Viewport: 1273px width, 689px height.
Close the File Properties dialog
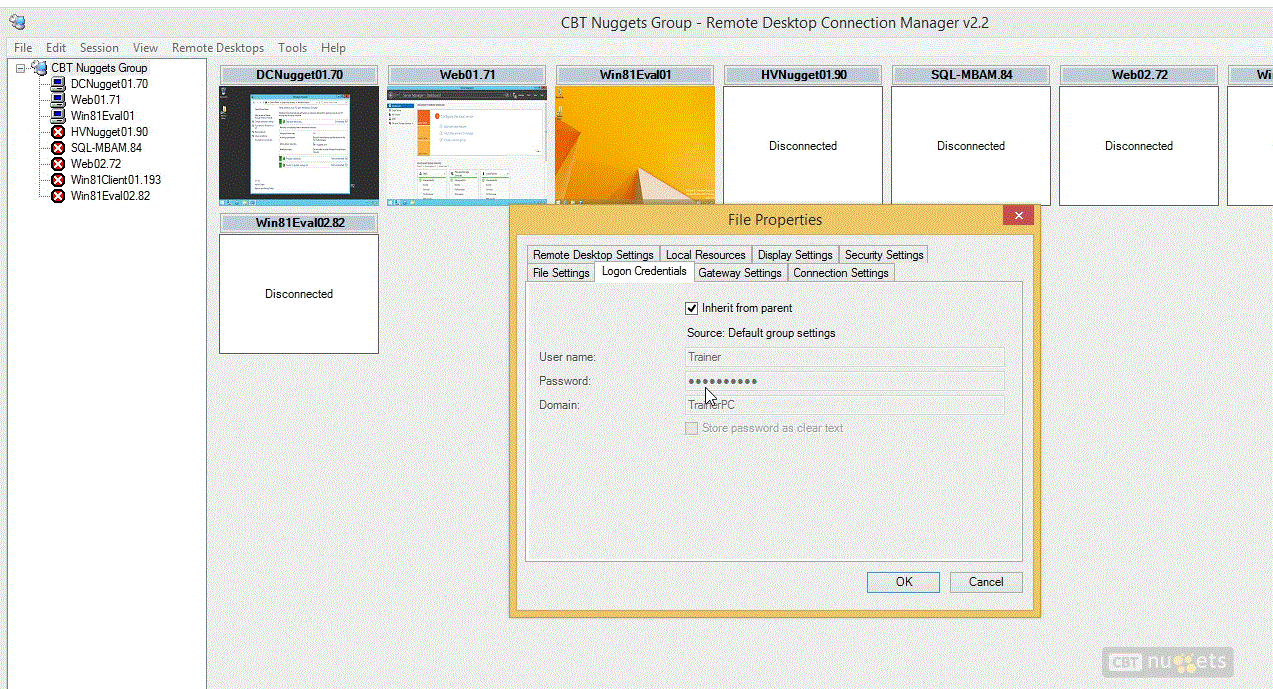(1018, 216)
